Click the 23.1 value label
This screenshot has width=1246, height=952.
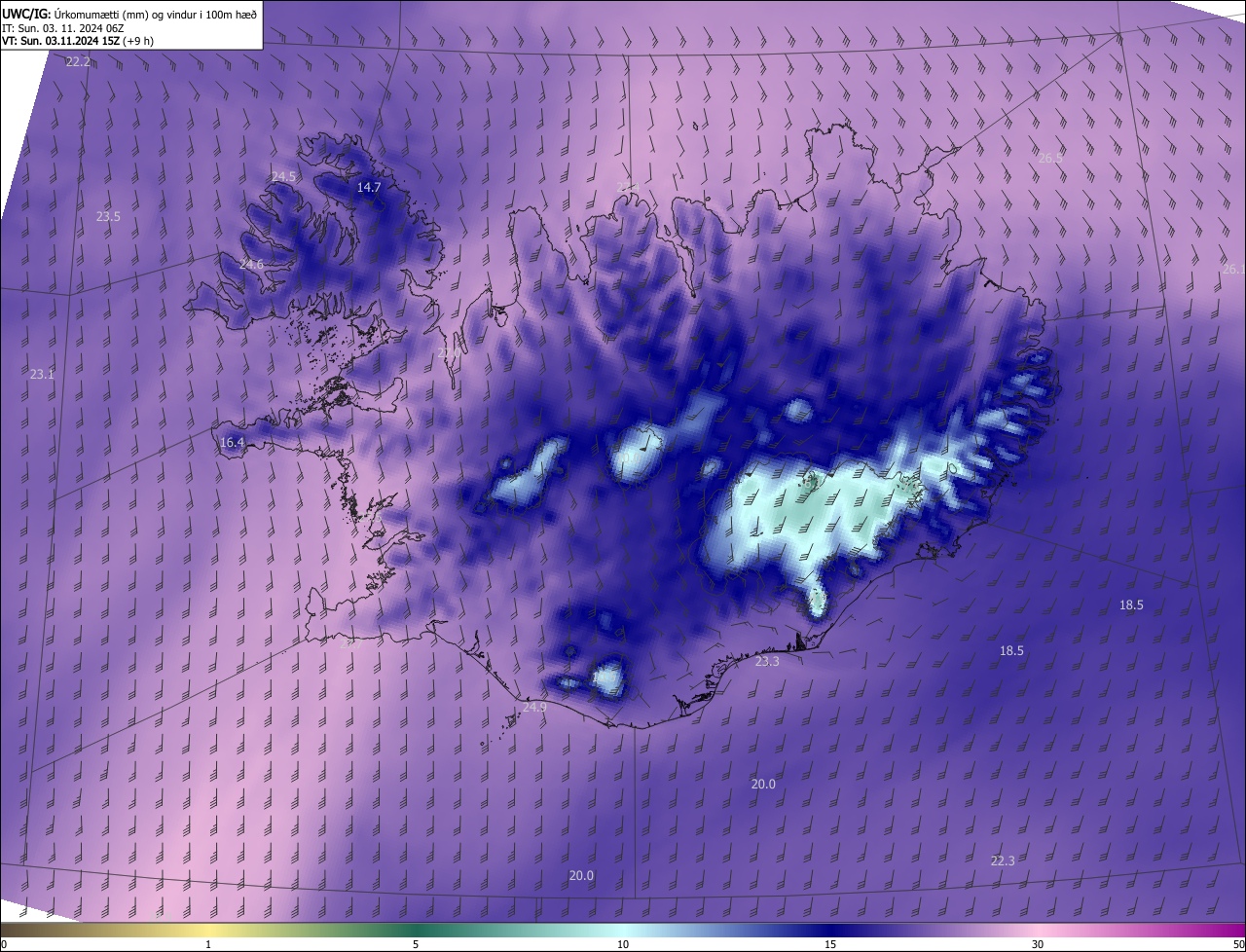click(42, 374)
